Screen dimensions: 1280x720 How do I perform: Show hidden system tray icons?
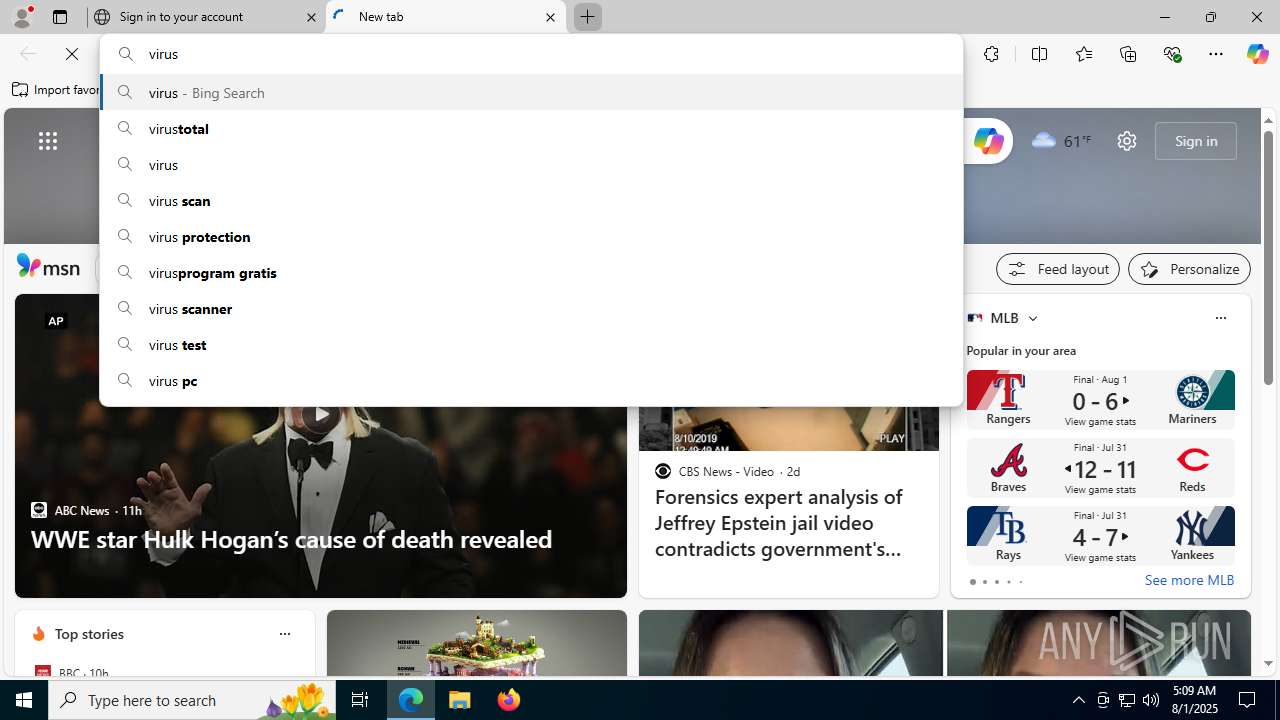[1078, 700]
